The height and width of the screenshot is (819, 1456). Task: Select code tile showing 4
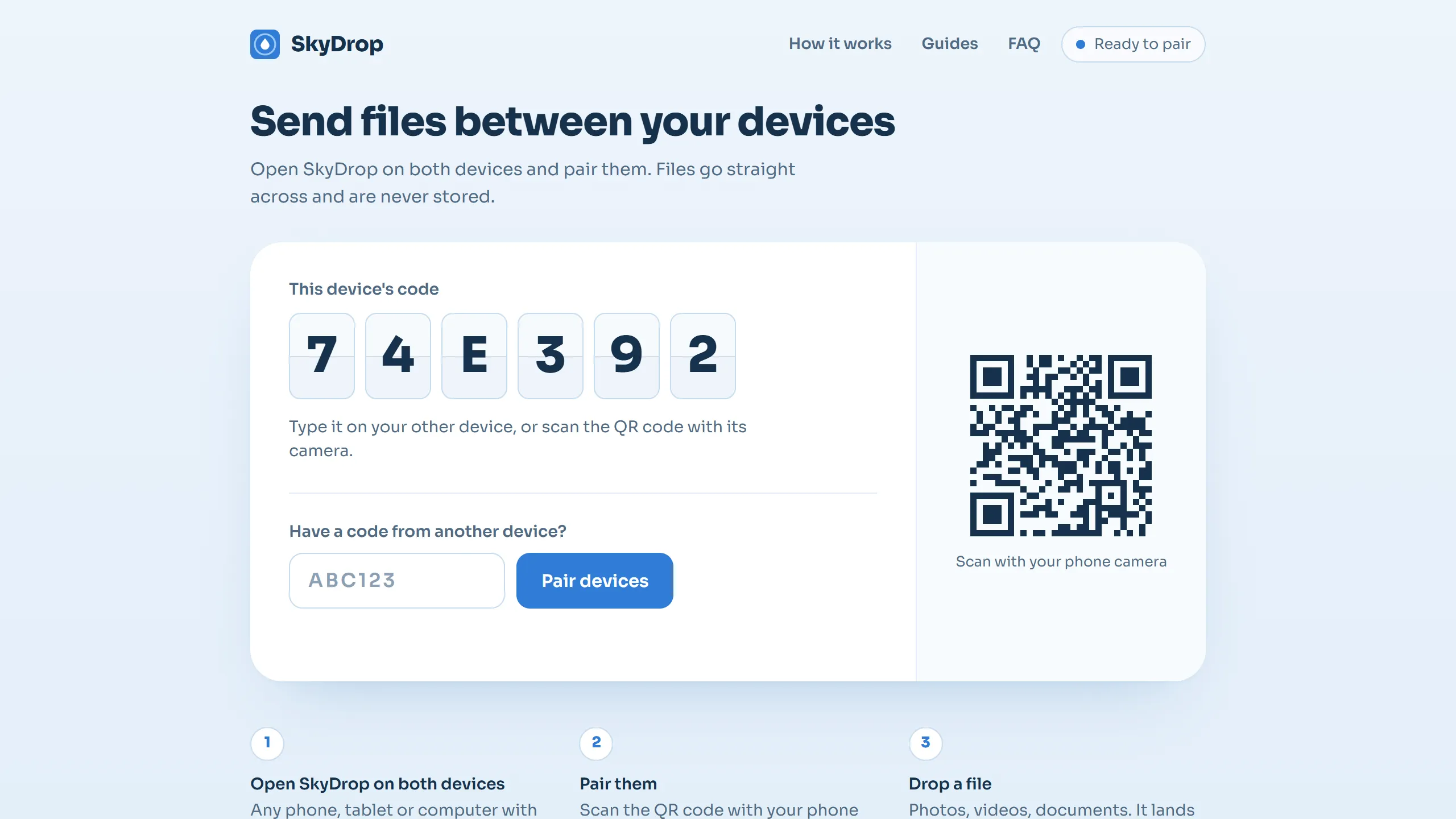398,356
